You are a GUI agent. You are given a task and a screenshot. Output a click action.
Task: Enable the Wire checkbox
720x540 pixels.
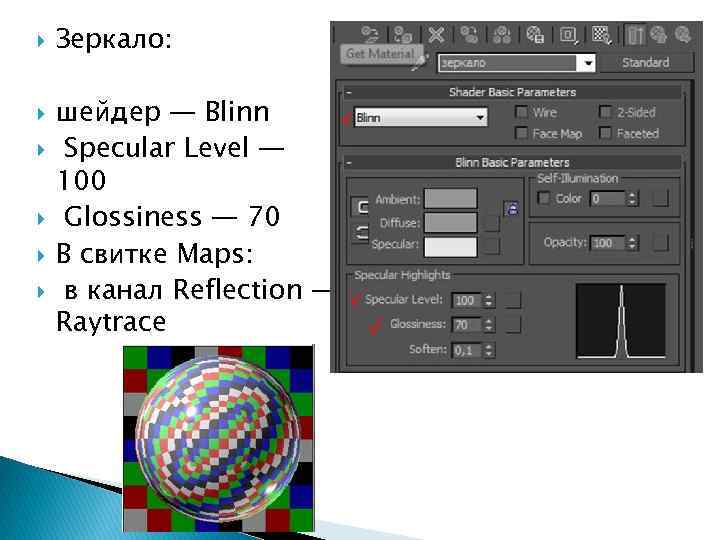[522, 112]
